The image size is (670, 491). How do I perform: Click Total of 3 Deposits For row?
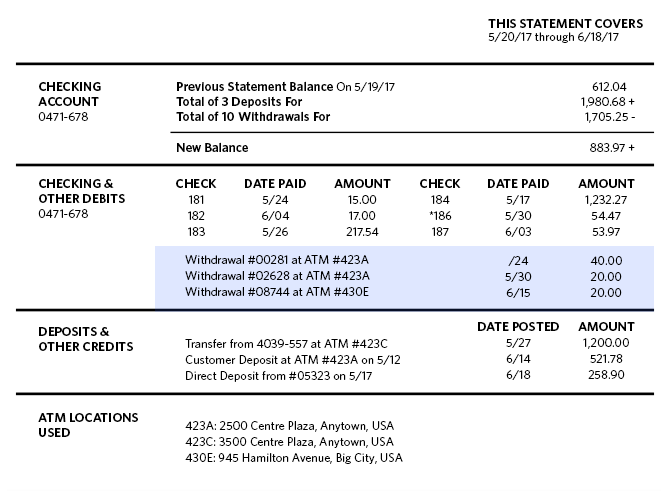[405, 102]
